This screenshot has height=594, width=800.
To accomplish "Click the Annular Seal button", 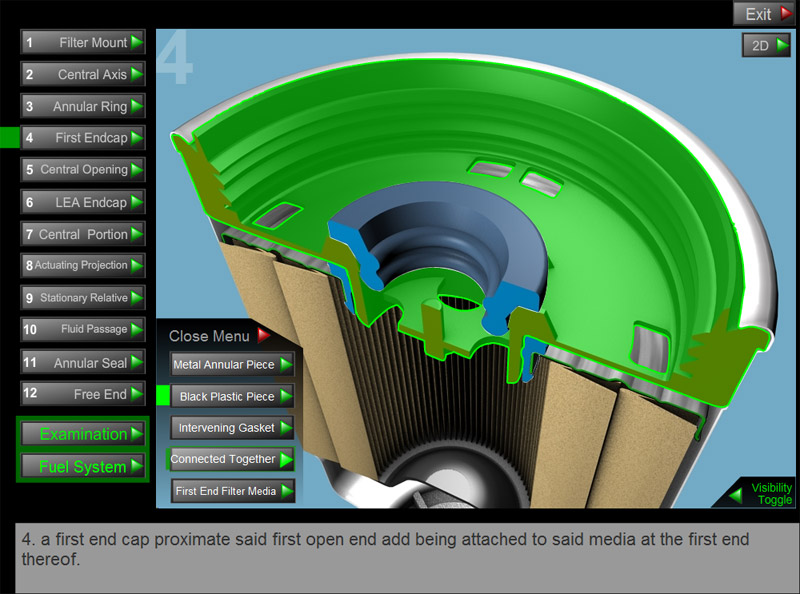I will click(83, 362).
